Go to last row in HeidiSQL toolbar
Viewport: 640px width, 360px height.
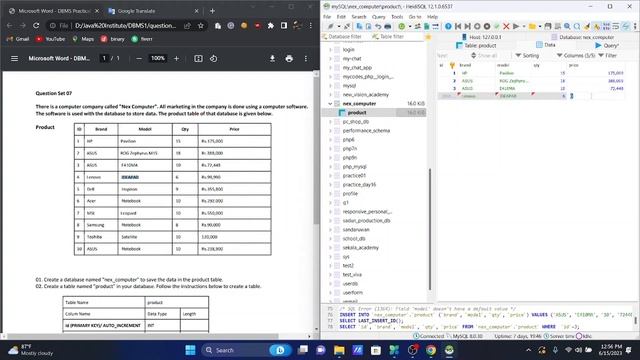(x=467, y=26)
